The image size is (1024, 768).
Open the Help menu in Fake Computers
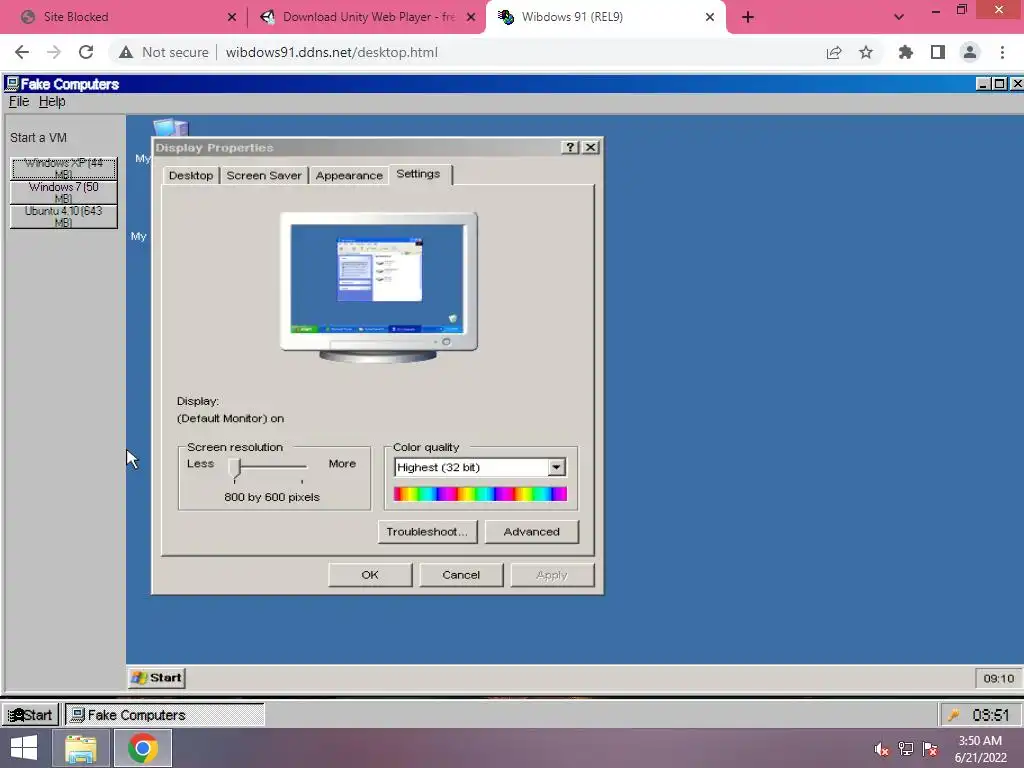click(52, 101)
